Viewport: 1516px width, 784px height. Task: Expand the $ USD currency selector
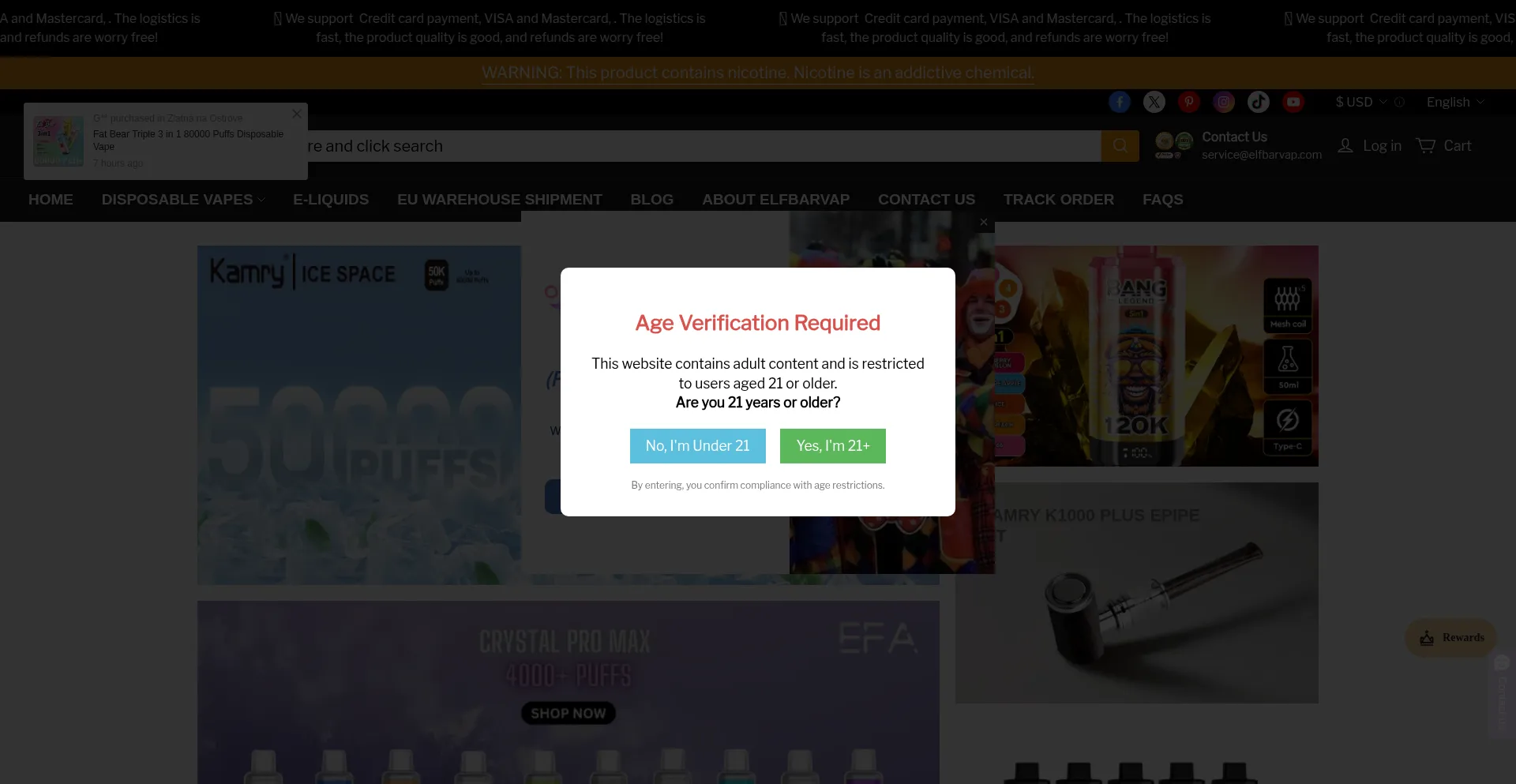click(x=1360, y=103)
